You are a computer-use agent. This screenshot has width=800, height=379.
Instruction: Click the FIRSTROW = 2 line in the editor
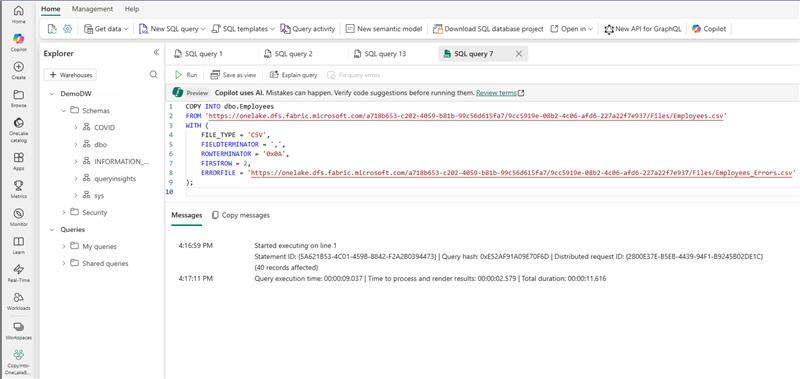click(226, 163)
